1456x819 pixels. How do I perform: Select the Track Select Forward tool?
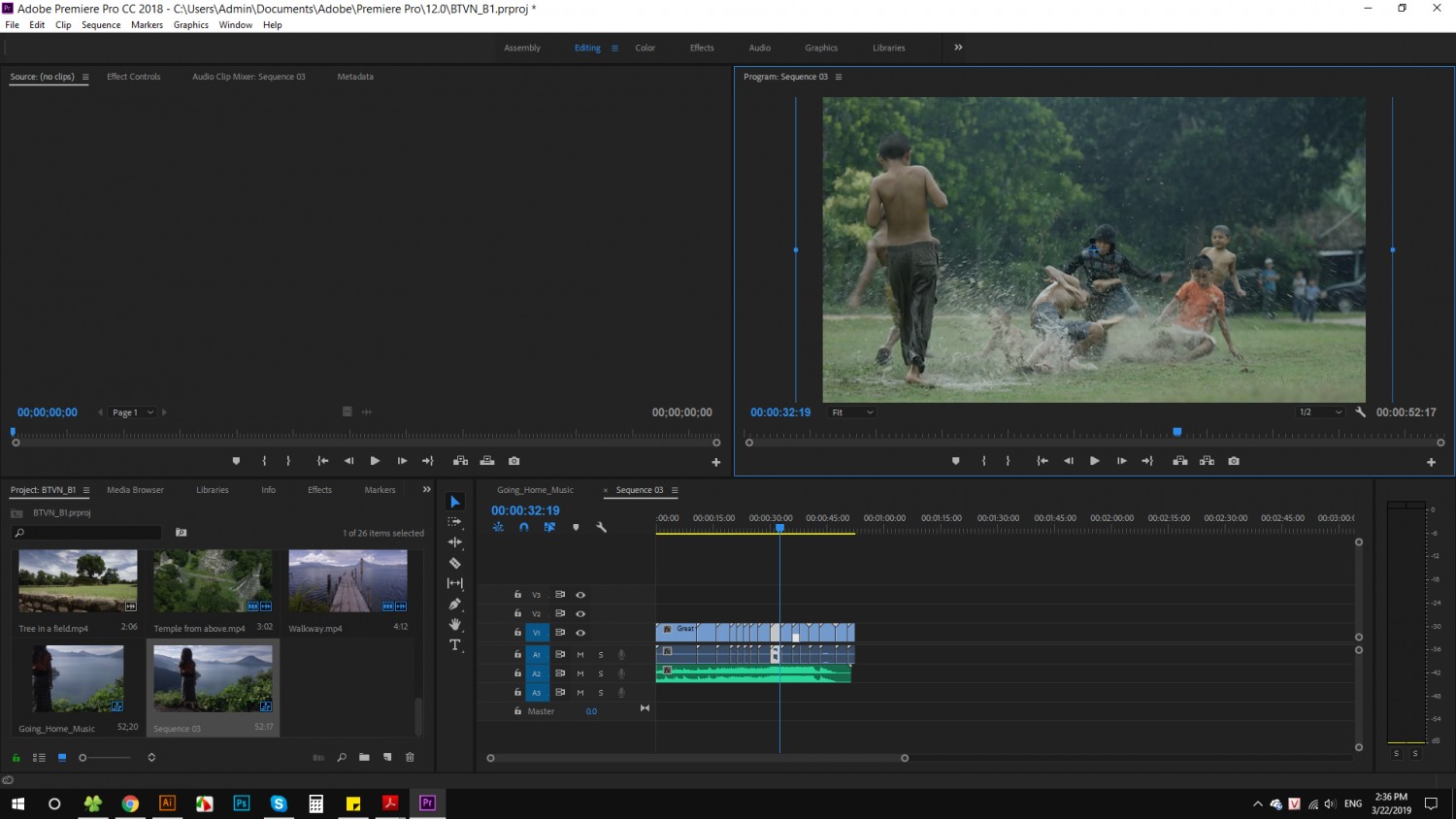coord(454,522)
